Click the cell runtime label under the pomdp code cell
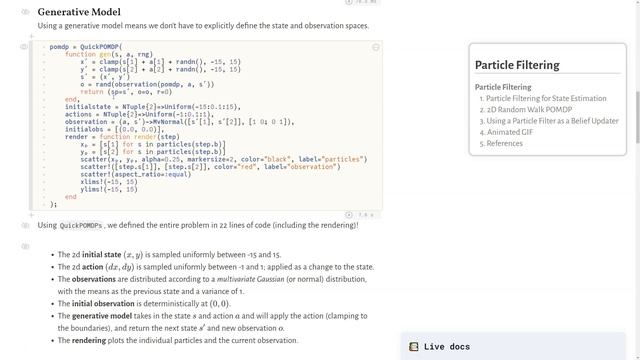 click(365, 215)
